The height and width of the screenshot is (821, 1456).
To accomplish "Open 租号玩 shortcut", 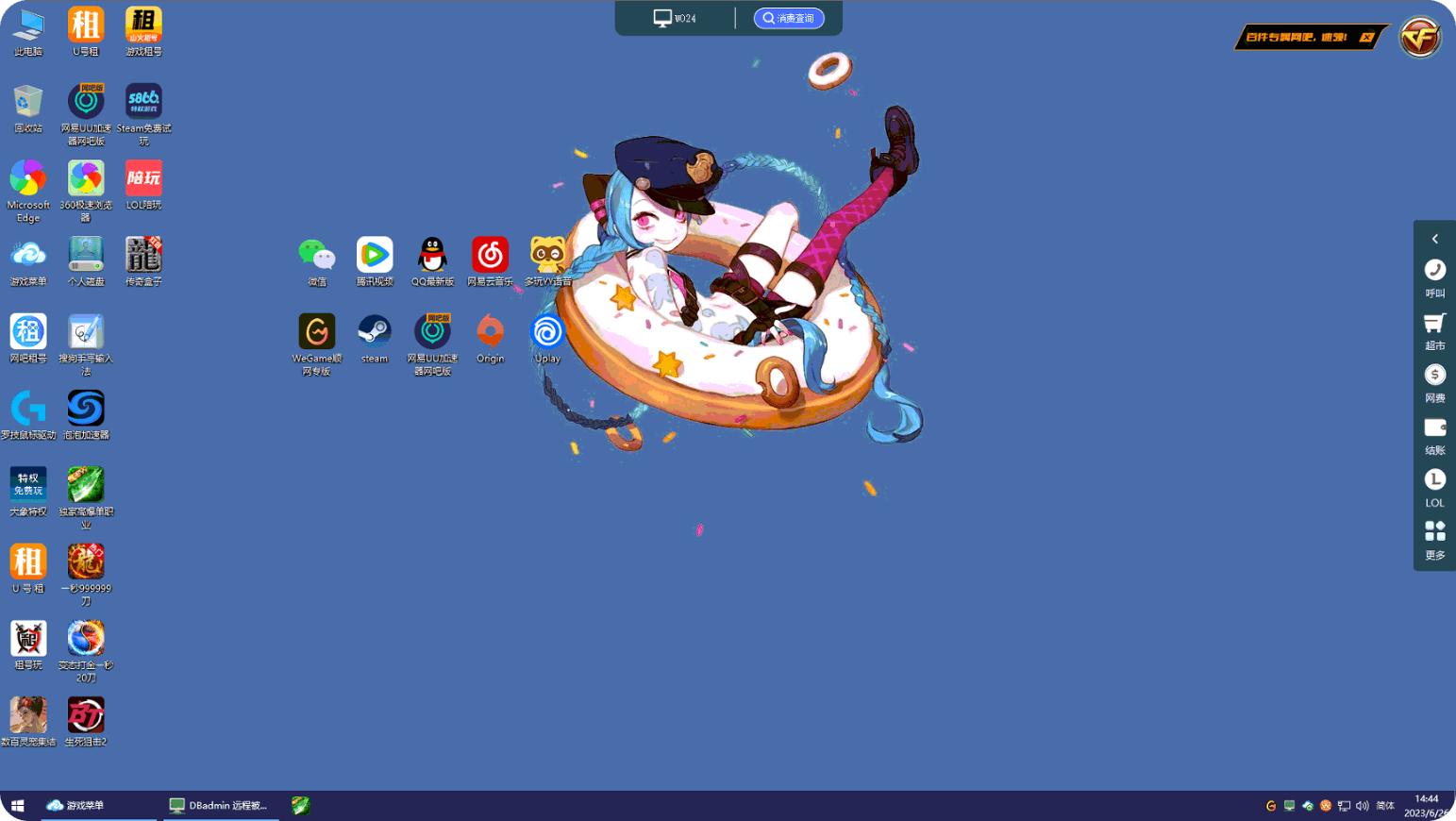I will (28, 645).
